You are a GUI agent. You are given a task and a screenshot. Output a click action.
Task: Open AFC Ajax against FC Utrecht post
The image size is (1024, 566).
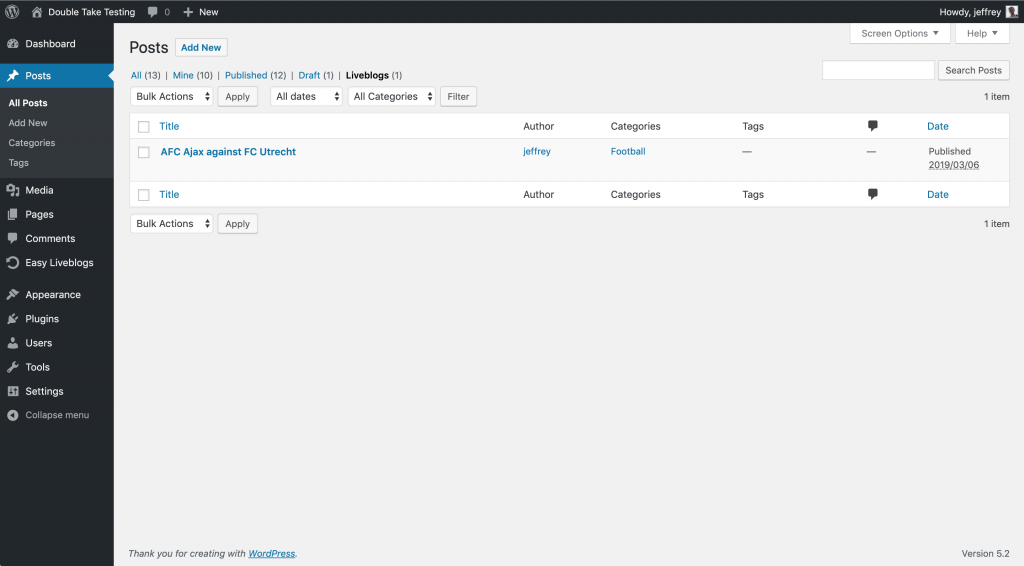pos(228,151)
